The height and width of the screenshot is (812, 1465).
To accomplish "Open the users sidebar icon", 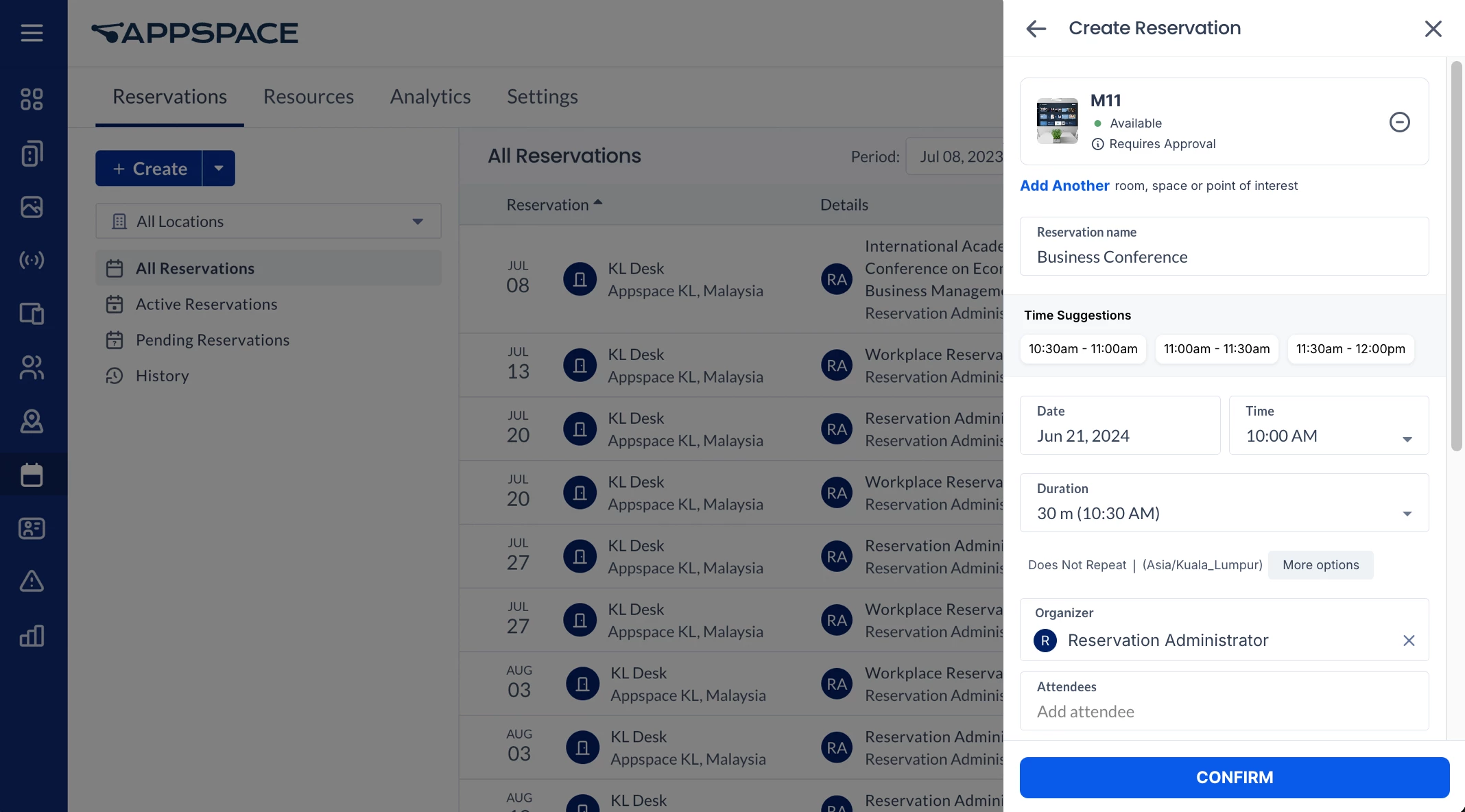I will click(32, 368).
